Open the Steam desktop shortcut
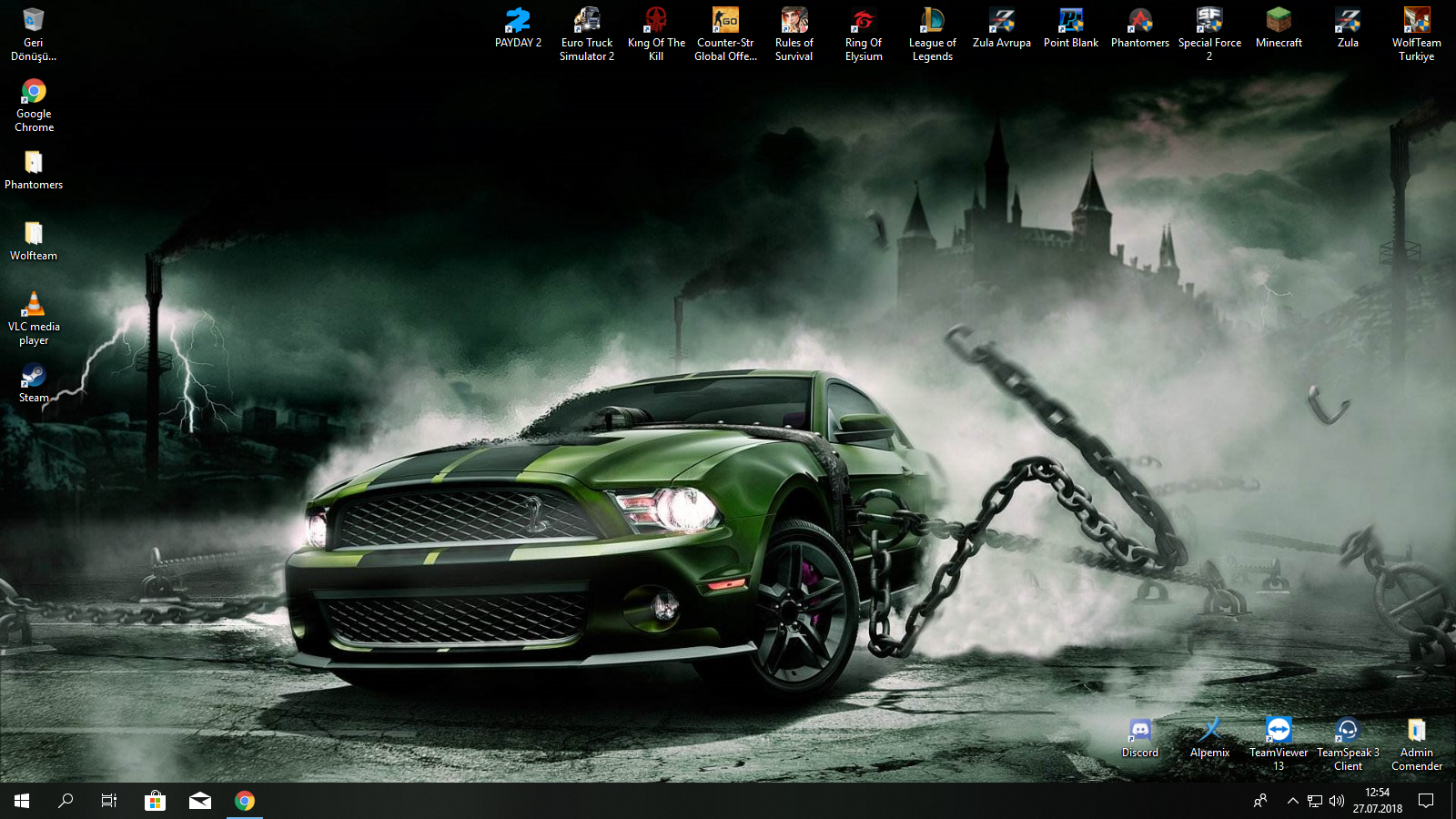Image resolution: width=1456 pixels, height=819 pixels. point(34,382)
